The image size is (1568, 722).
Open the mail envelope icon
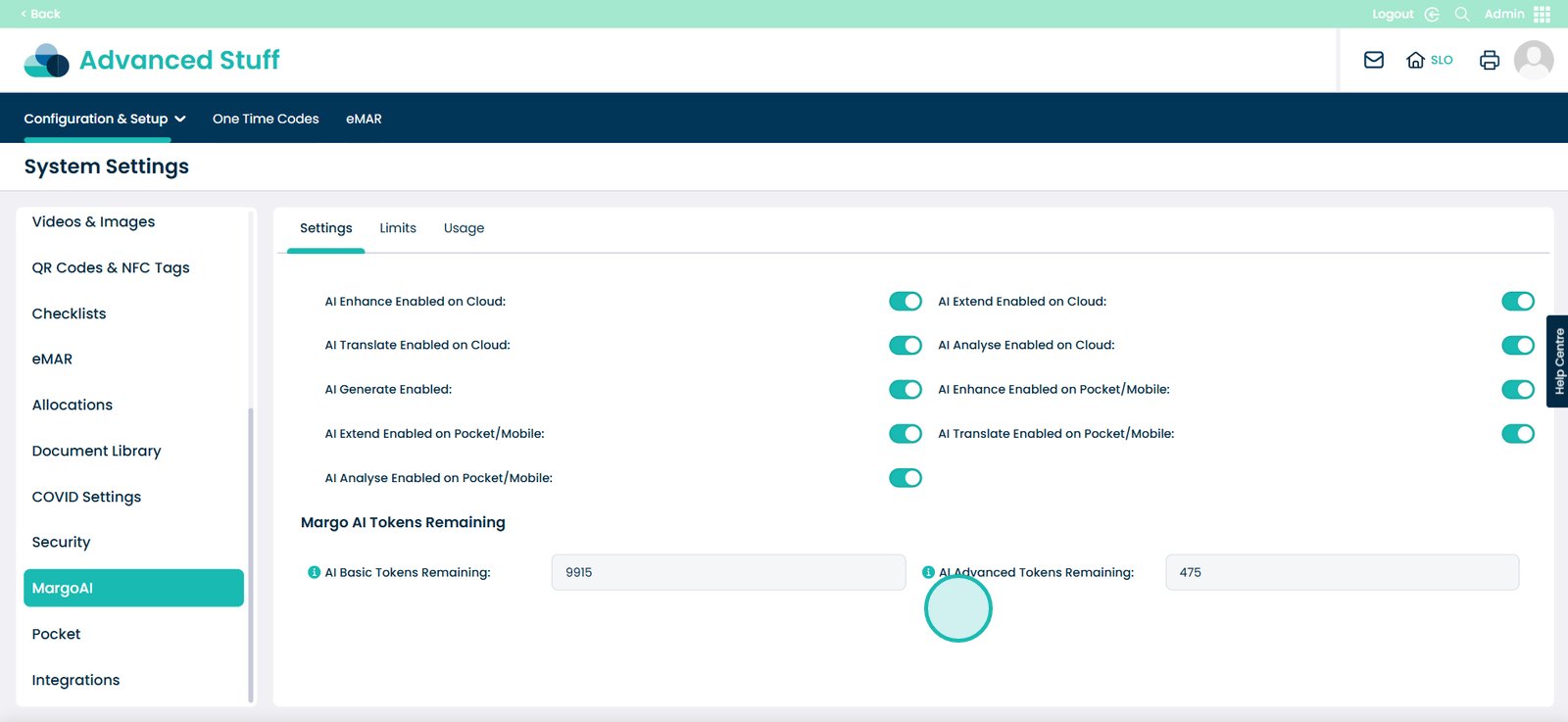pyautogui.click(x=1374, y=60)
